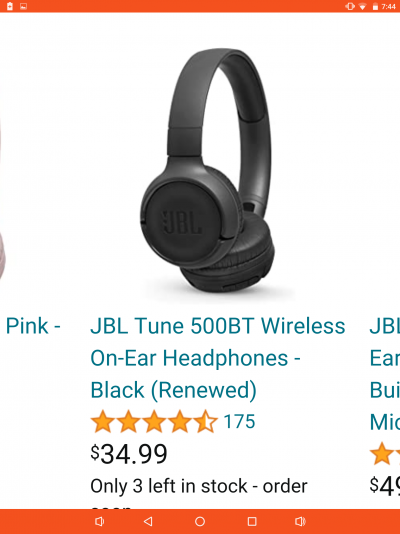This screenshot has height=534, width=400.
Task: Tap the volume down speaker icon
Action: pos(99,521)
